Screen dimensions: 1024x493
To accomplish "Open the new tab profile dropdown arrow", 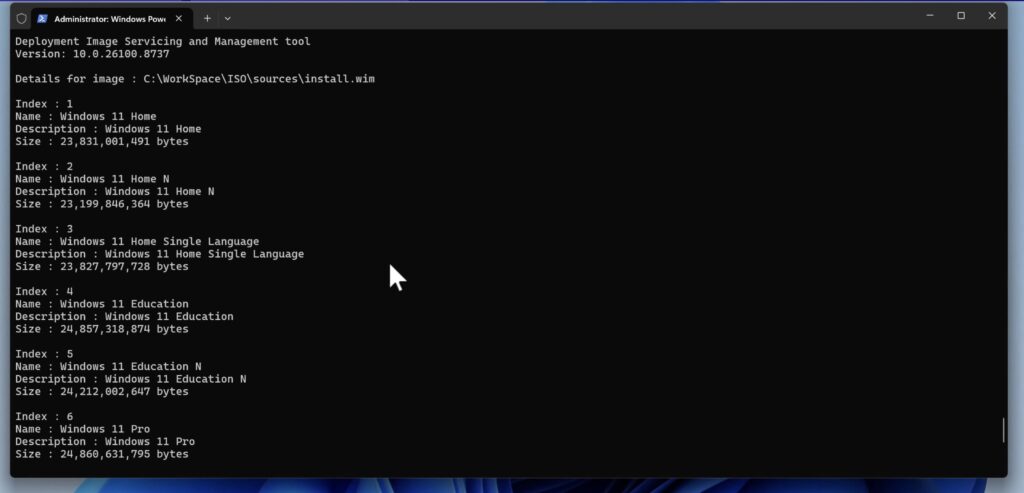I will [227, 18].
